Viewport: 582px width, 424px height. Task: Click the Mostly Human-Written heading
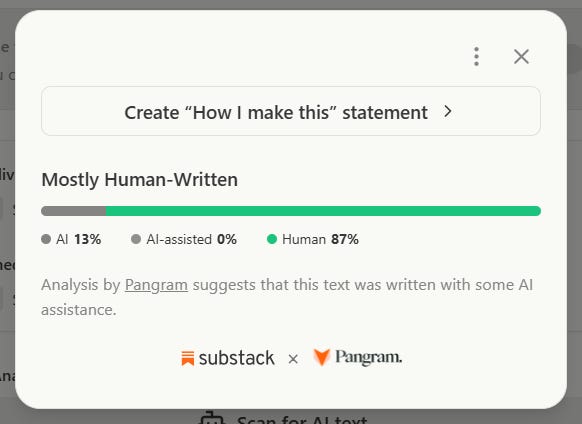140,180
